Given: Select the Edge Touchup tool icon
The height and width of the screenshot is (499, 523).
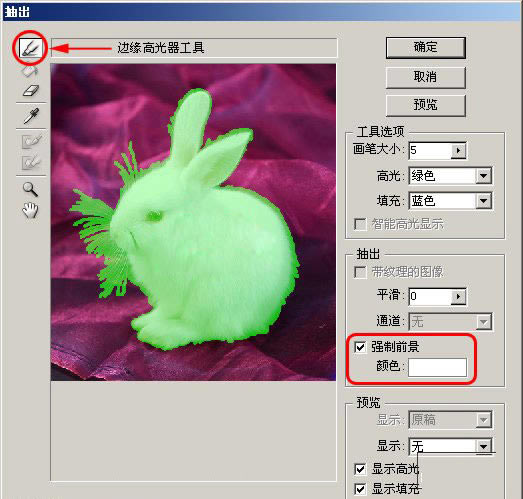Looking at the screenshot, I should (31, 162).
